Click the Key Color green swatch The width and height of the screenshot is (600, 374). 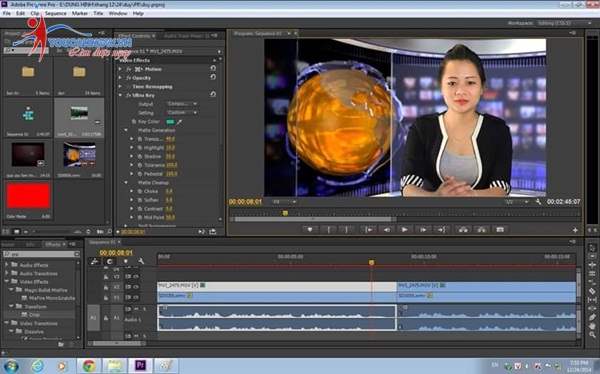point(170,122)
